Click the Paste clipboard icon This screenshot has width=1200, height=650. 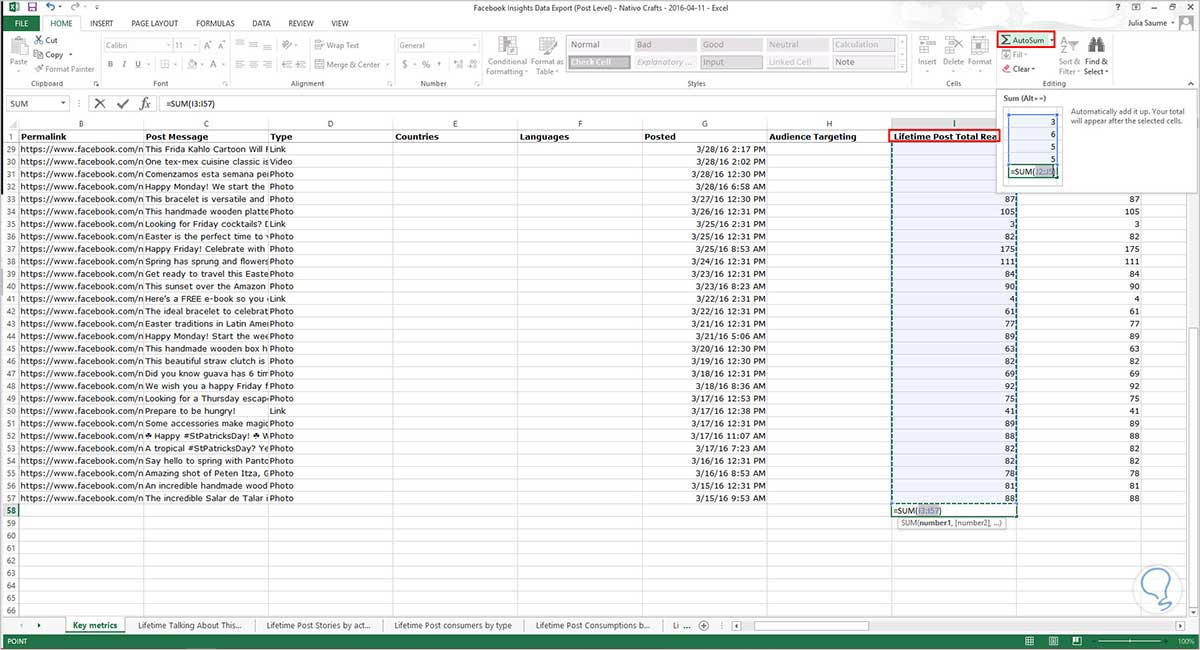click(x=18, y=47)
